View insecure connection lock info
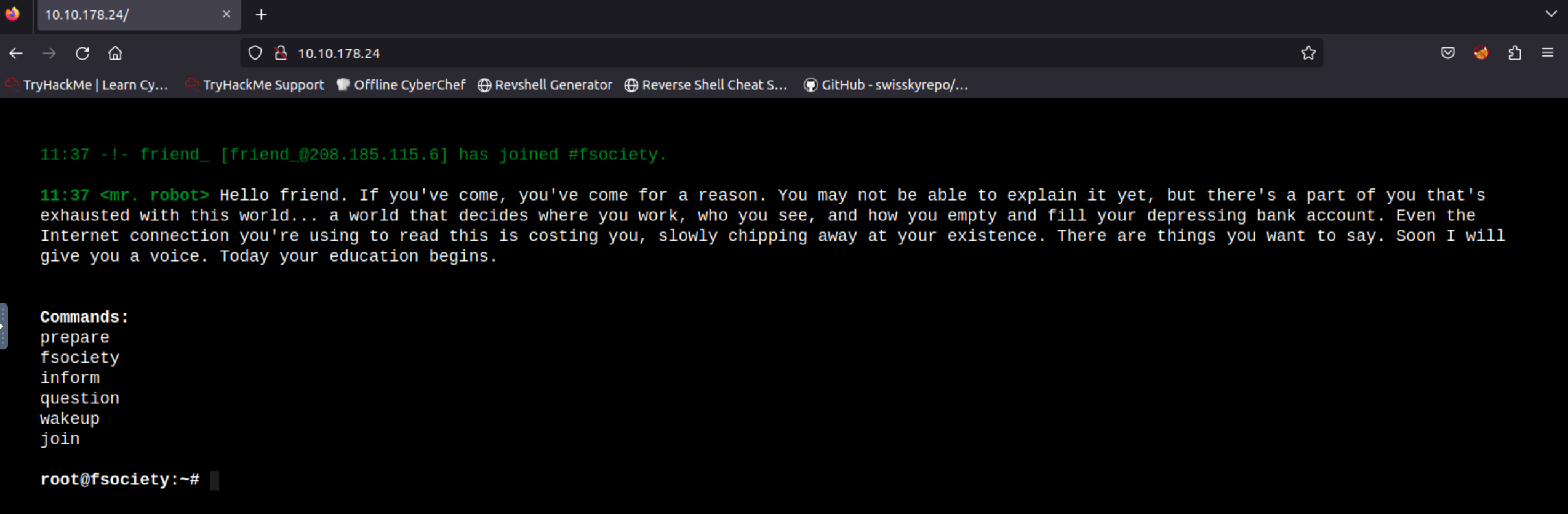Image resolution: width=1568 pixels, height=514 pixels. click(281, 54)
